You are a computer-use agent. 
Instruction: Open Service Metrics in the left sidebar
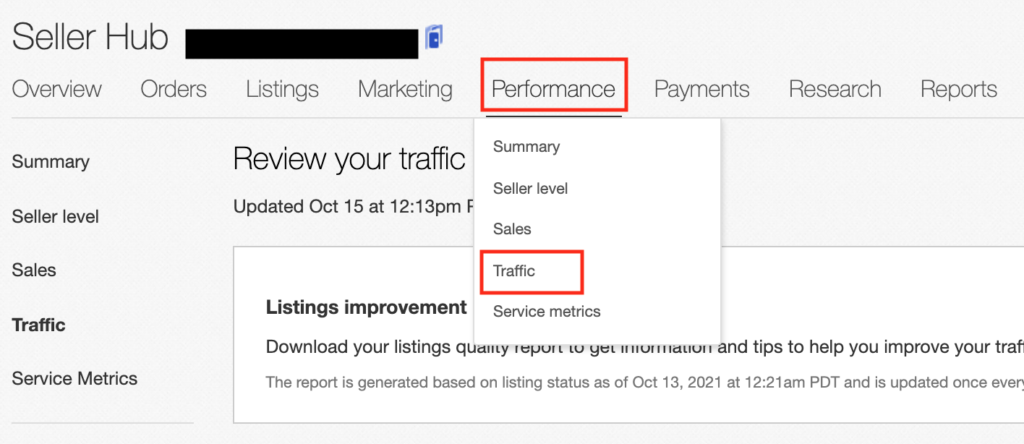click(74, 378)
